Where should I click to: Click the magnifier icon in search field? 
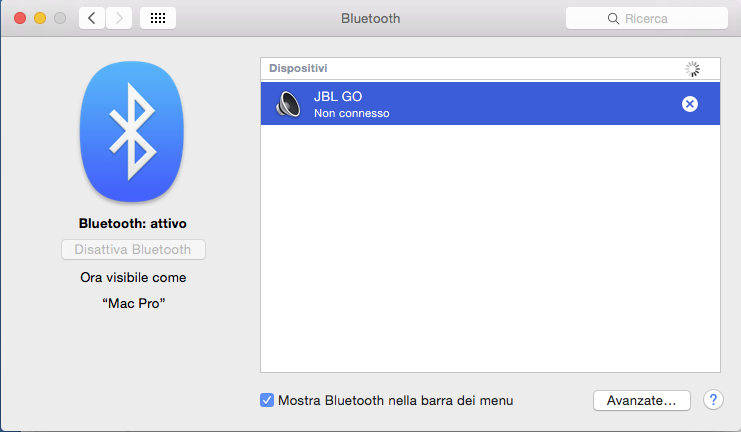[613, 18]
